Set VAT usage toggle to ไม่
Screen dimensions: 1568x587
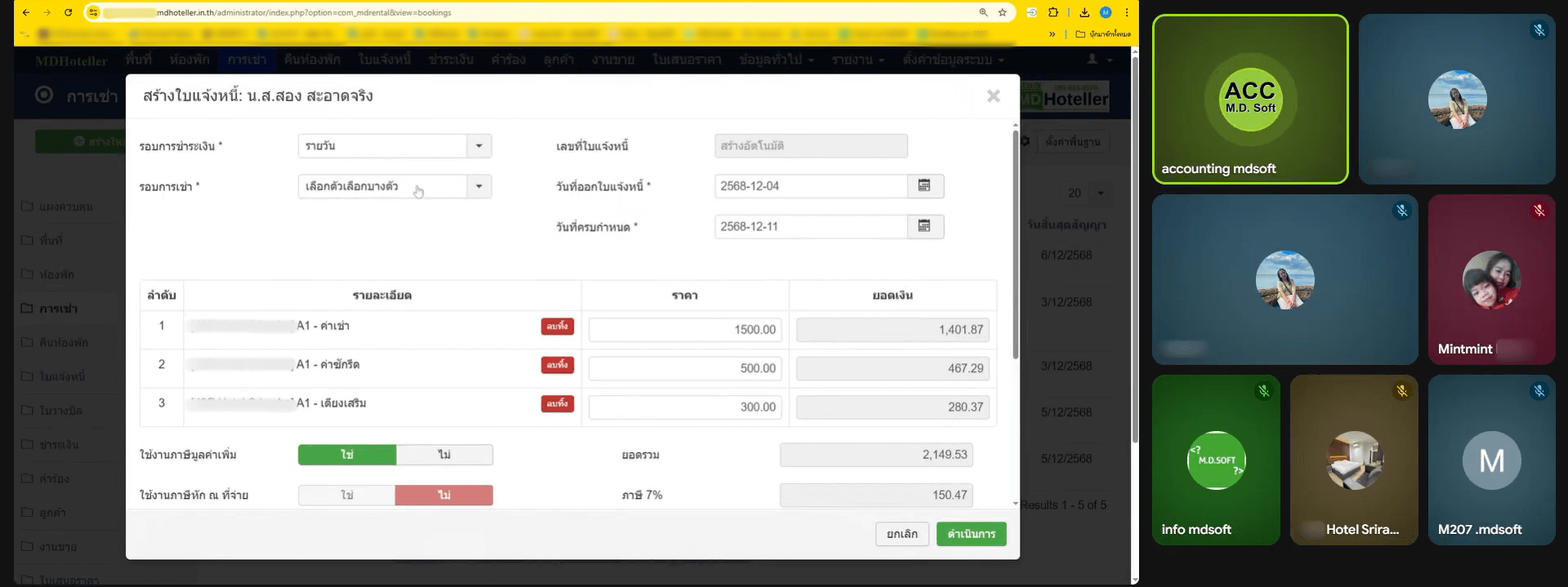(x=444, y=455)
